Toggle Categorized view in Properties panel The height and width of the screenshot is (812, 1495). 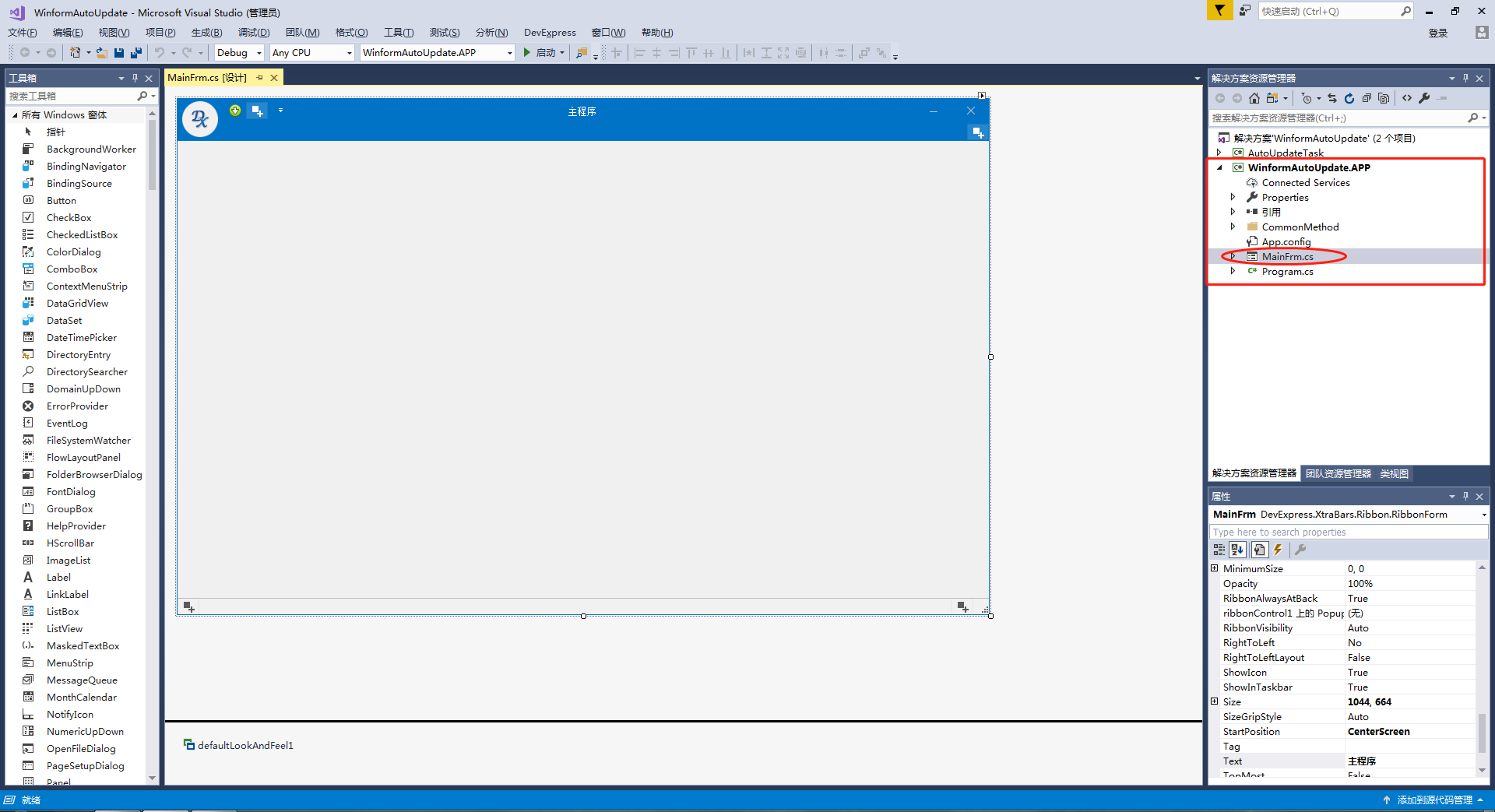pyautogui.click(x=1219, y=550)
